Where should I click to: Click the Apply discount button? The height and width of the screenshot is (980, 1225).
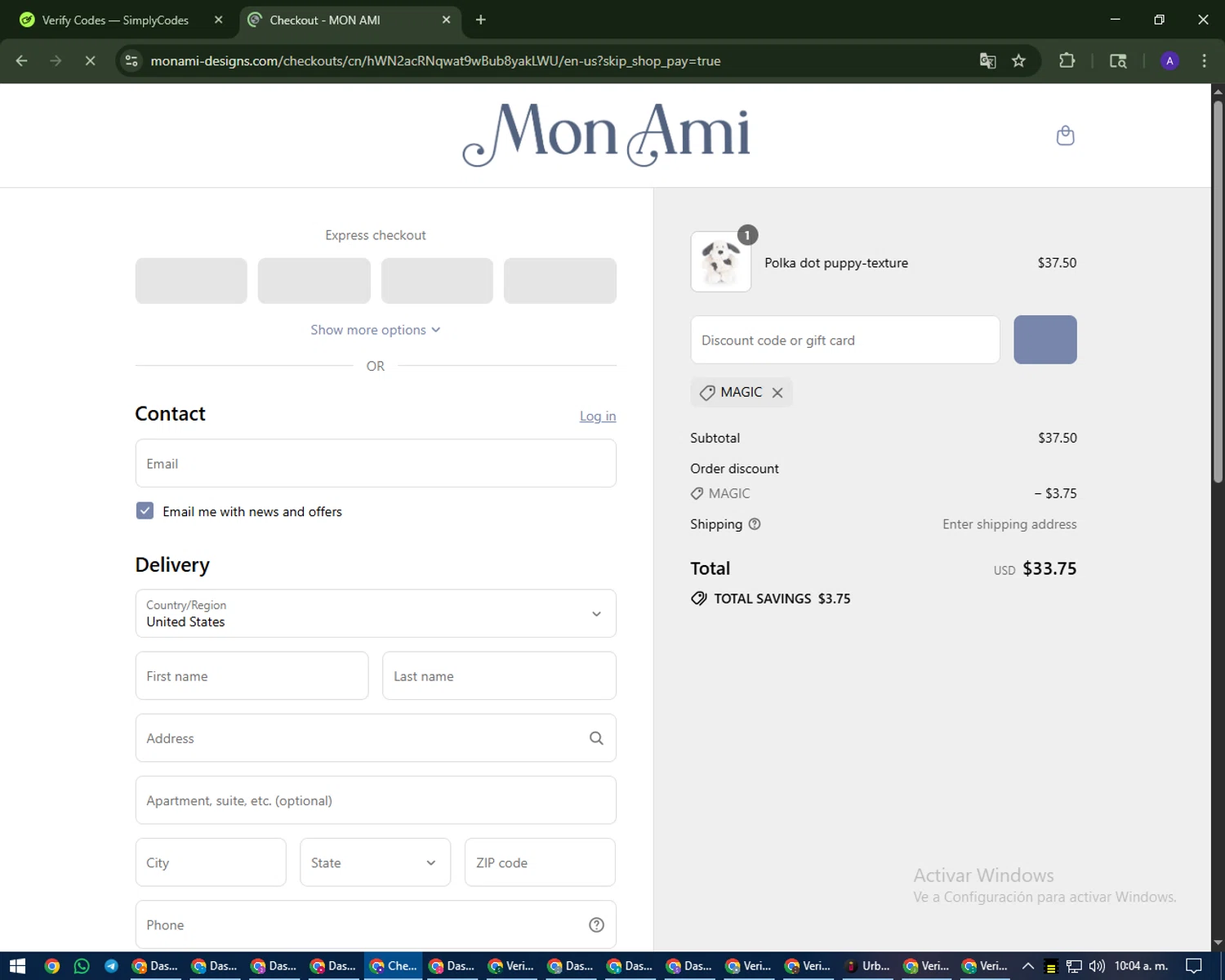click(1045, 340)
